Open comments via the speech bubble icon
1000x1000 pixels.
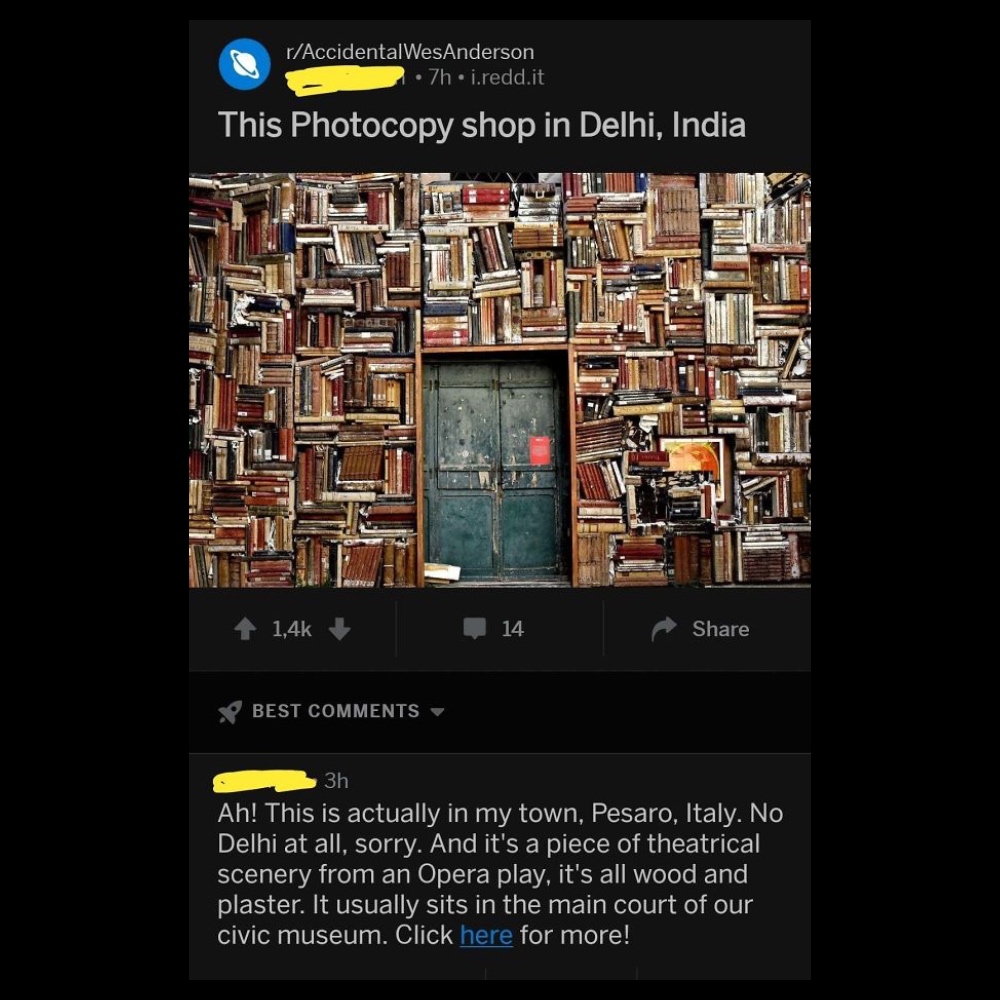coord(474,628)
